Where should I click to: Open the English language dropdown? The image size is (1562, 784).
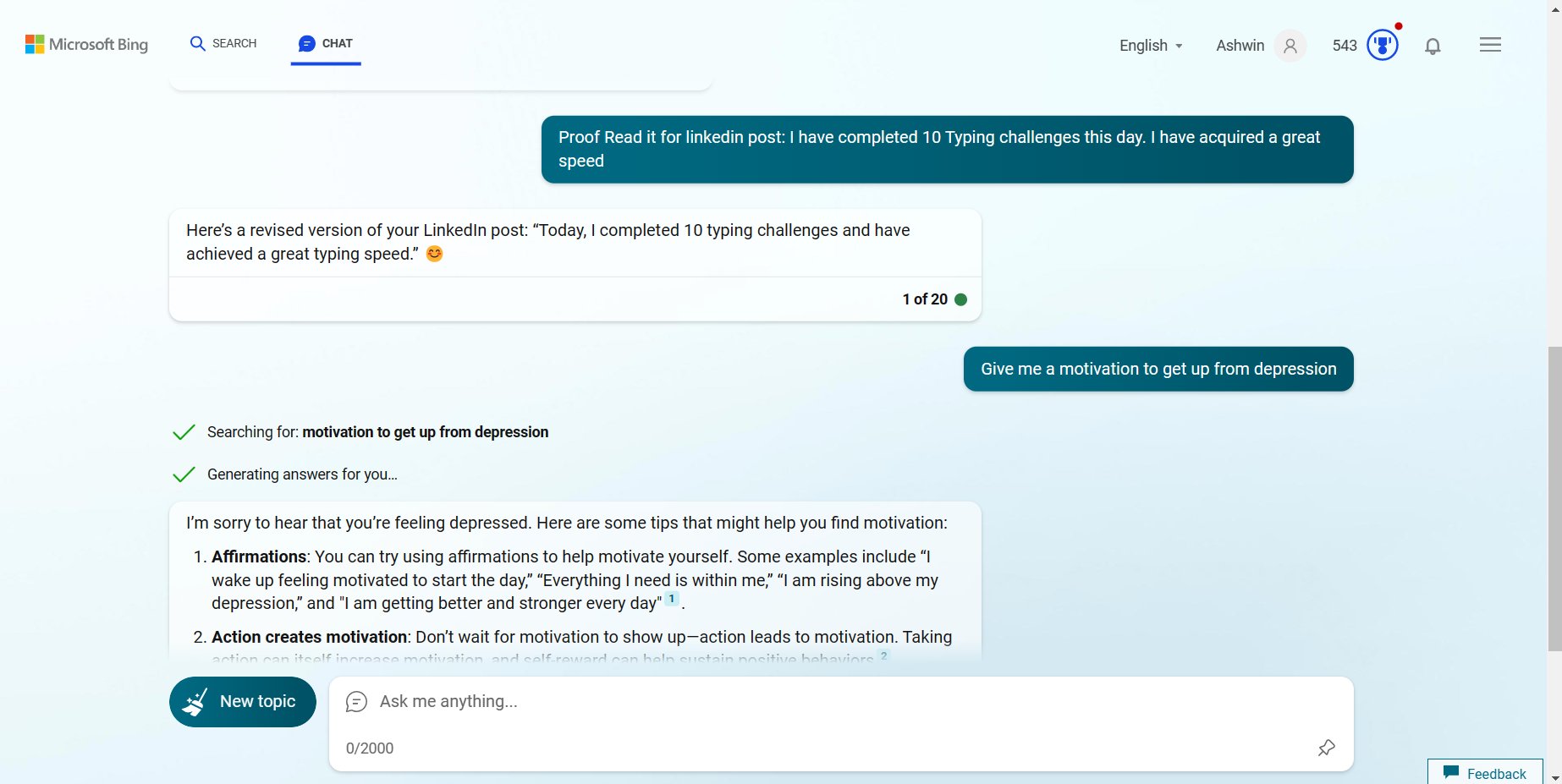(x=1149, y=46)
